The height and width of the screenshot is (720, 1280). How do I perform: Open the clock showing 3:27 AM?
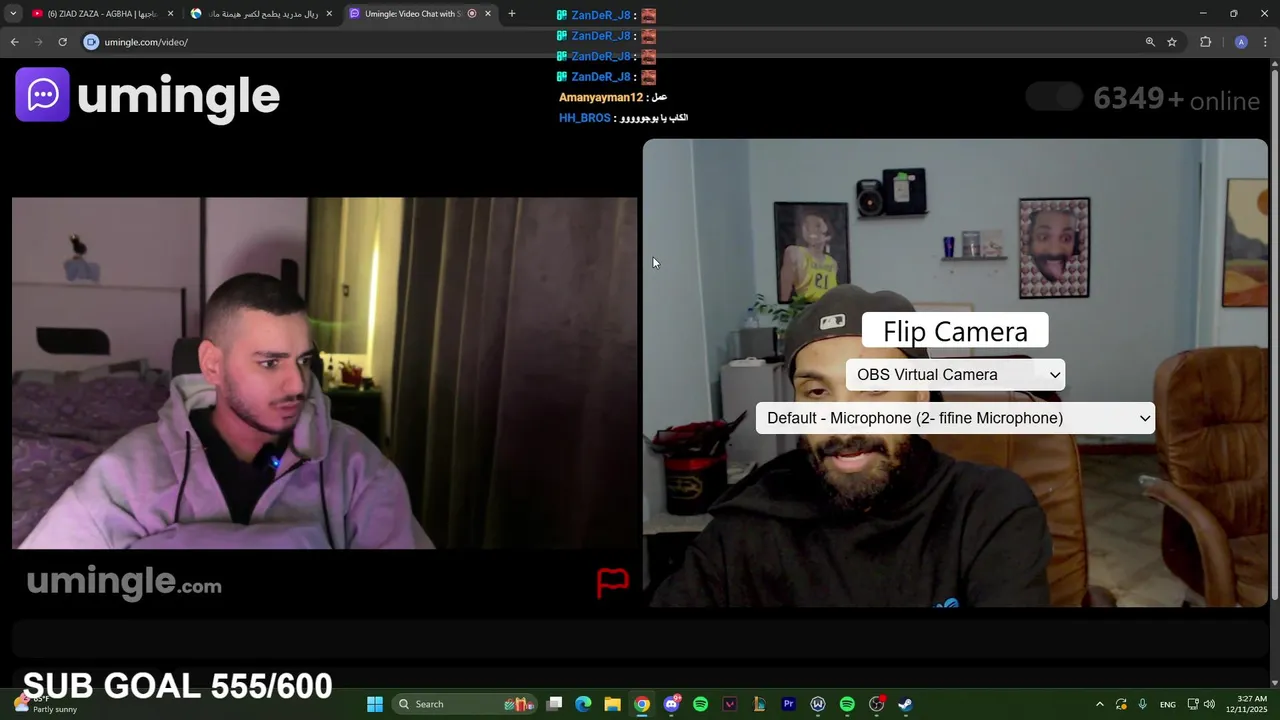[x=1252, y=704]
